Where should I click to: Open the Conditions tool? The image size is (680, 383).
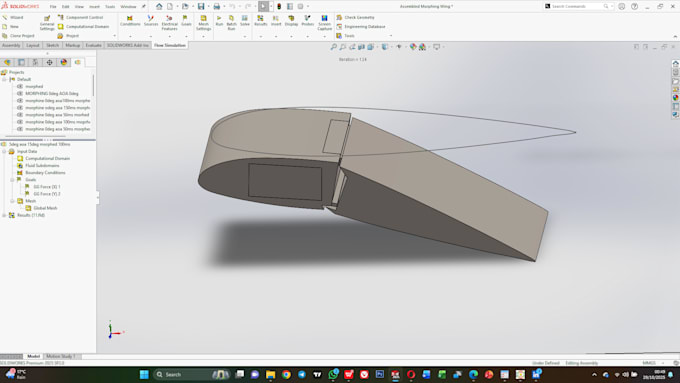[x=130, y=20]
